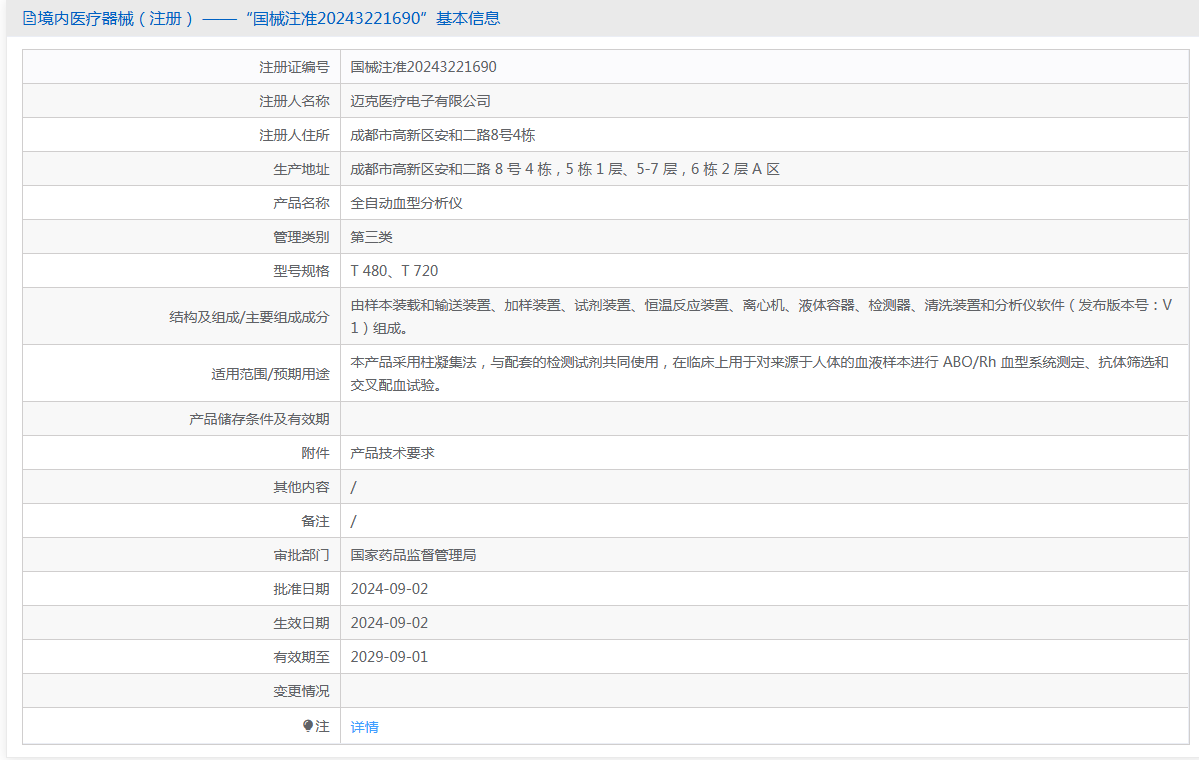Click registrant name 迈克医疗电子有限公司
Screen dimensions: 1199x760
[420, 101]
